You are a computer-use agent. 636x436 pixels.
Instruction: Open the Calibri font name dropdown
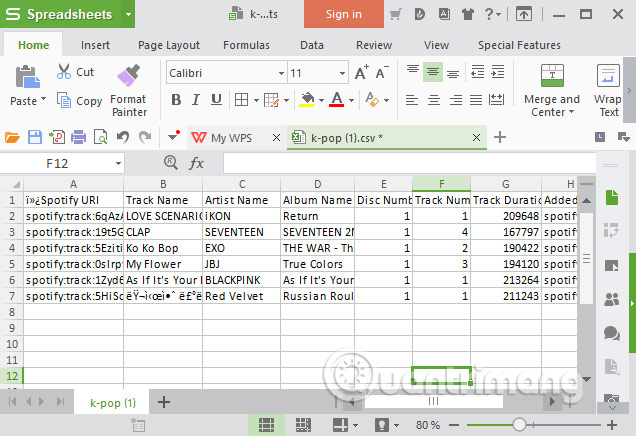[277, 73]
